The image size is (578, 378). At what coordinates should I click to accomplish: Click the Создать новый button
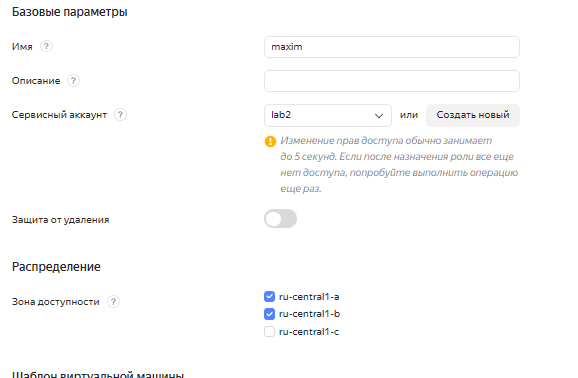[473, 115]
